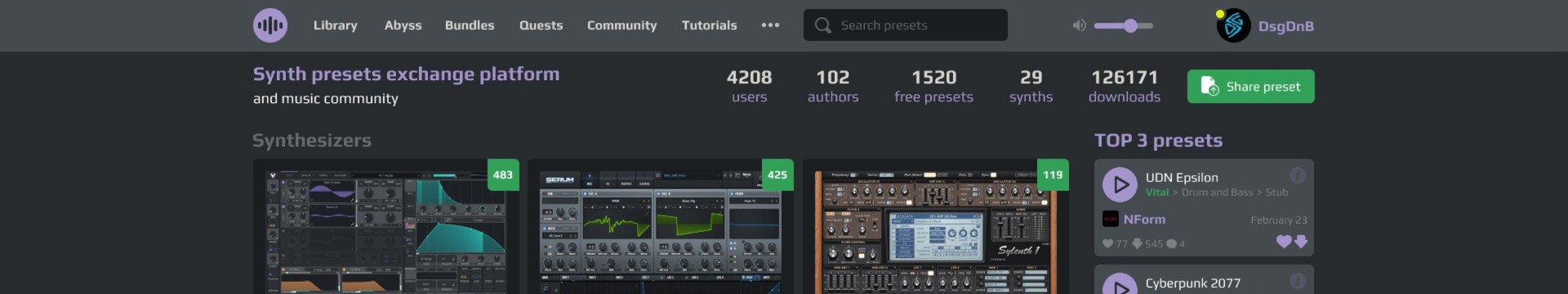Show info for Cyberpunk 2077 preset
Screen dimensions: 1568x294
(x=1297, y=282)
